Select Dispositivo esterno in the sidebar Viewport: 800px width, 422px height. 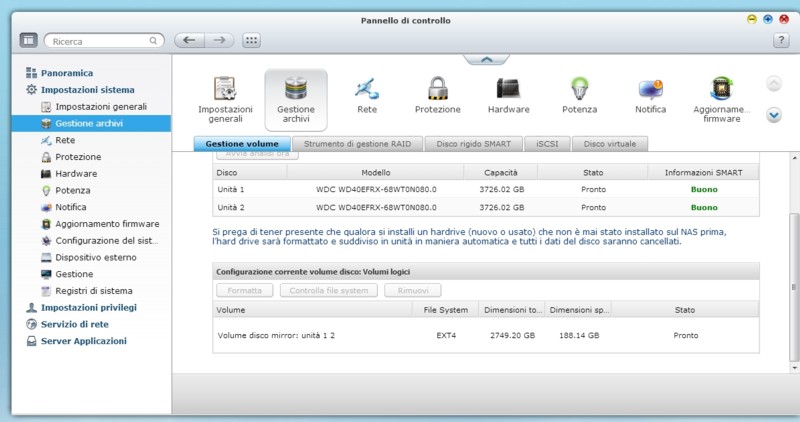point(98,257)
